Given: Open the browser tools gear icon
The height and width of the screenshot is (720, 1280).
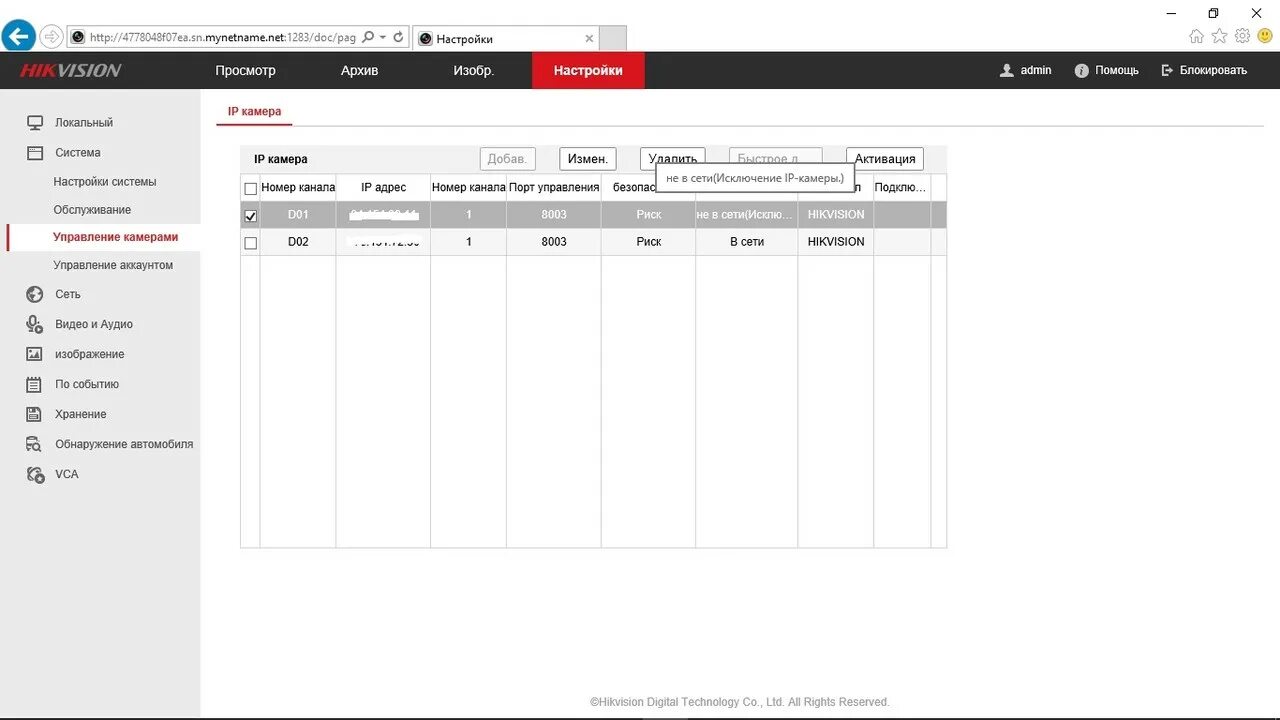Looking at the screenshot, I should click(1242, 36).
